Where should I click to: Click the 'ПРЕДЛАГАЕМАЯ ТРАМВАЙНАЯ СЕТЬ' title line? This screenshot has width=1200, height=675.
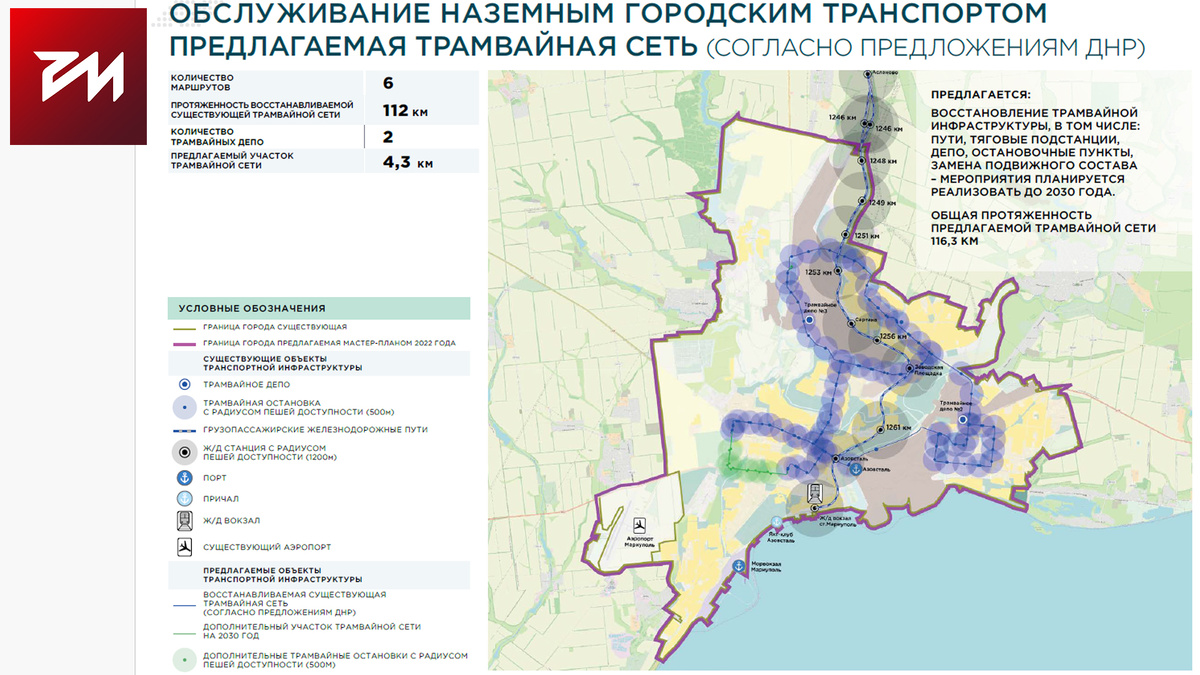click(x=434, y=45)
